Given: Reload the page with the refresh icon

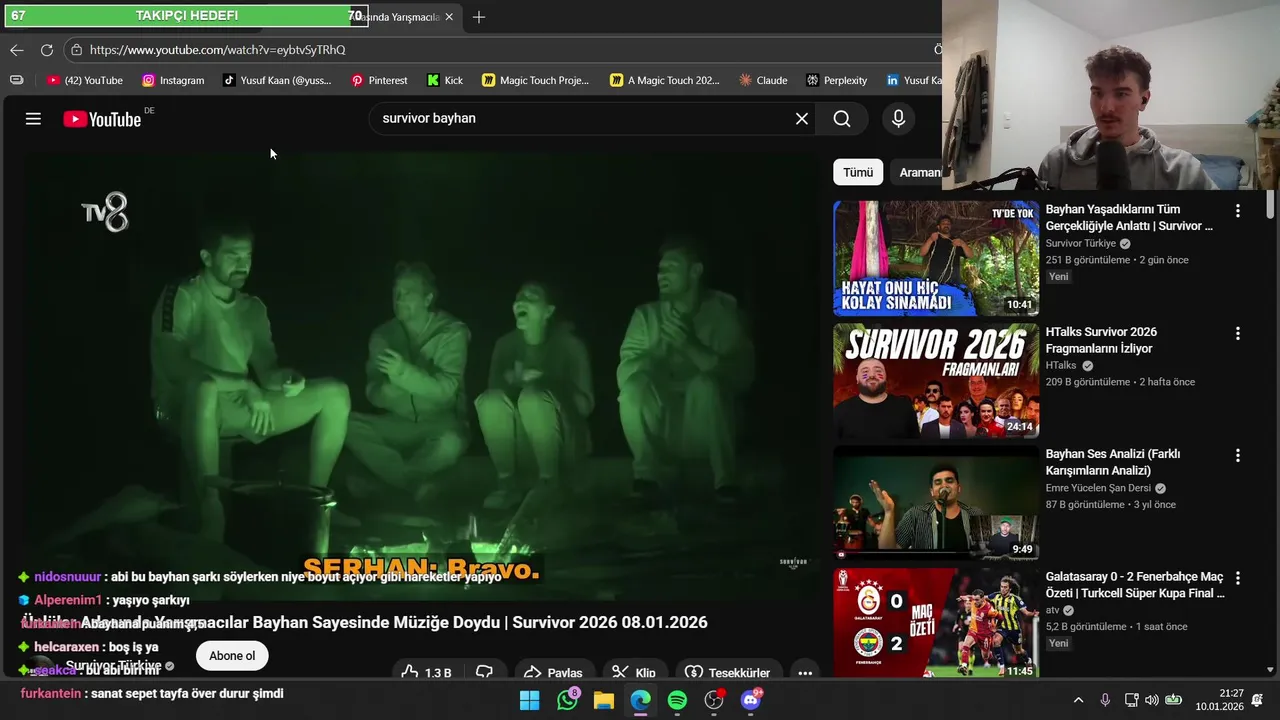Looking at the screenshot, I should (47, 50).
